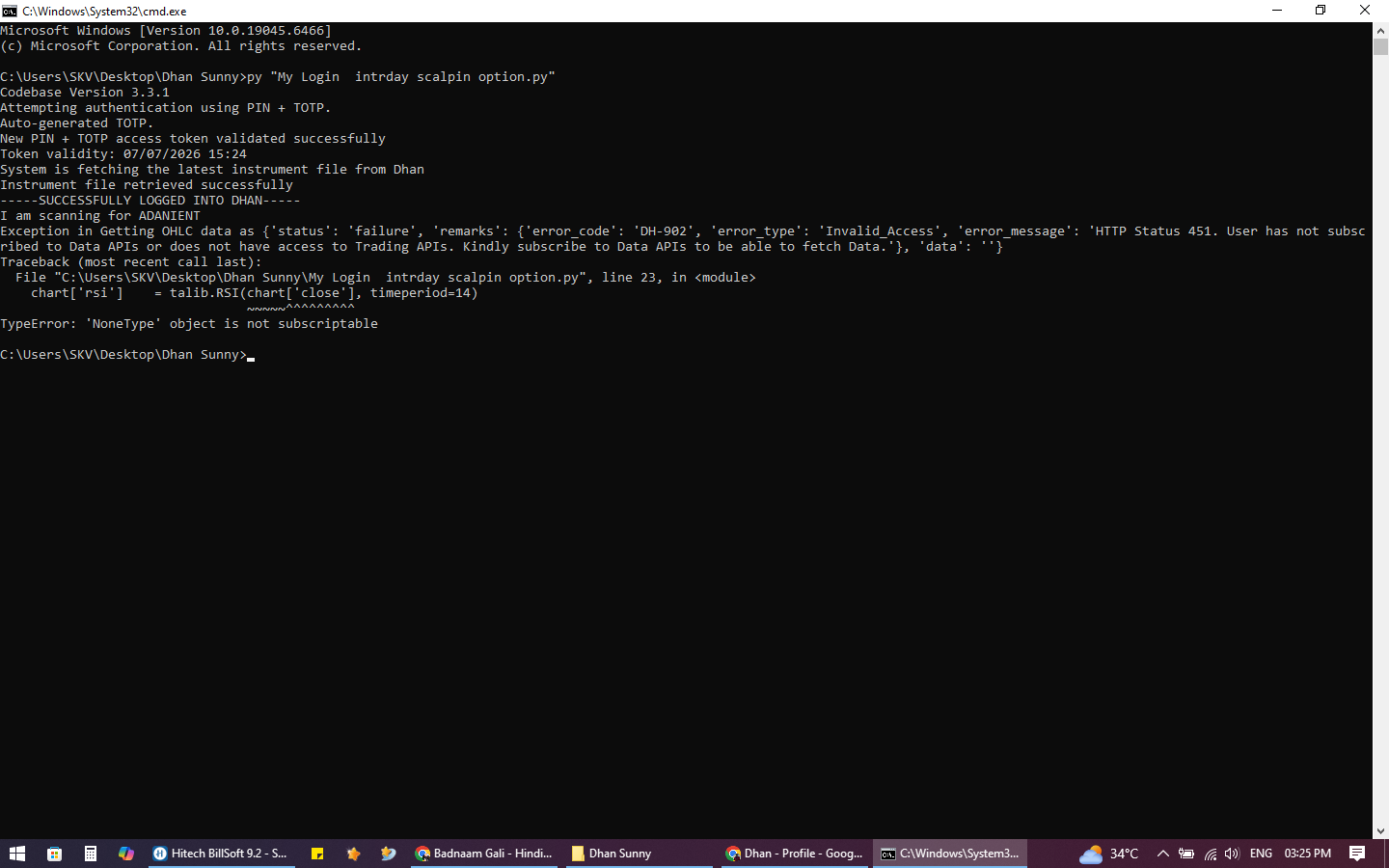Restore down the cmd.exe window
The height and width of the screenshot is (868, 1389).
coord(1321,11)
